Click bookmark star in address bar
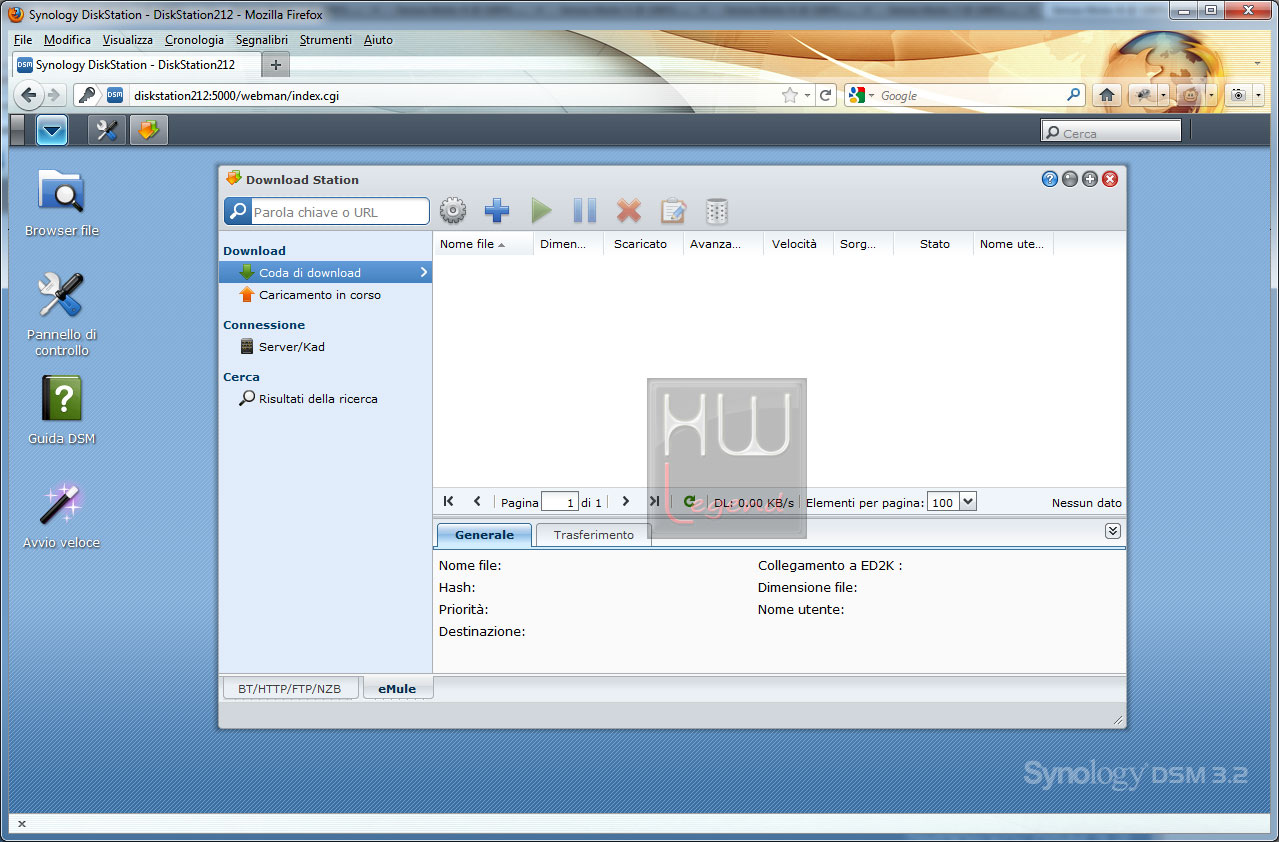1279x842 pixels. pos(790,95)
